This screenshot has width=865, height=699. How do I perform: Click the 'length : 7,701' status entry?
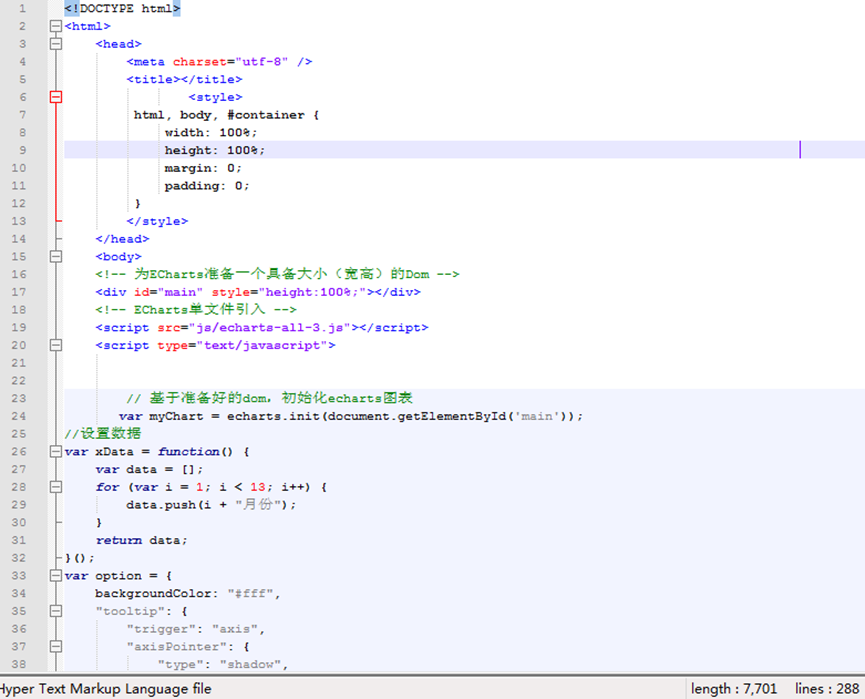[734, 689]
